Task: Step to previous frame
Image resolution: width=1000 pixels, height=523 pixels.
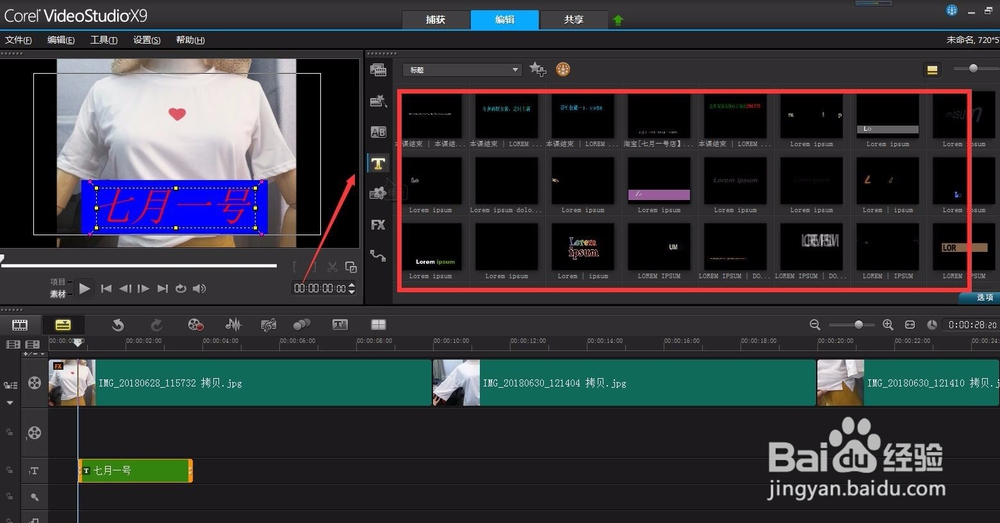Action: (125, 289)
